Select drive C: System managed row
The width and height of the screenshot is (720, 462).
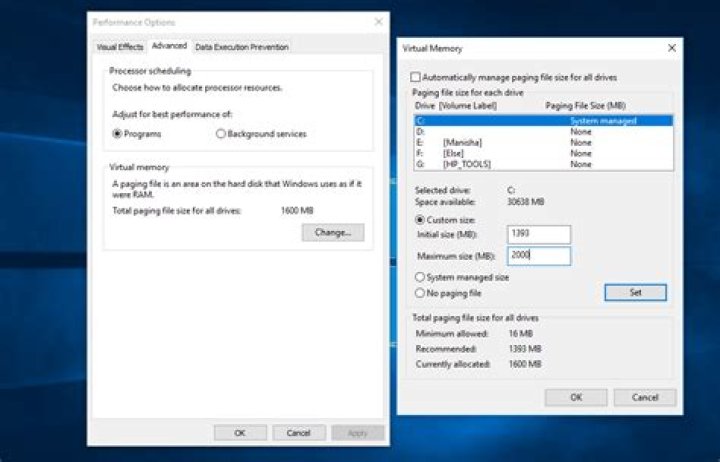click(x=544, y=121)
